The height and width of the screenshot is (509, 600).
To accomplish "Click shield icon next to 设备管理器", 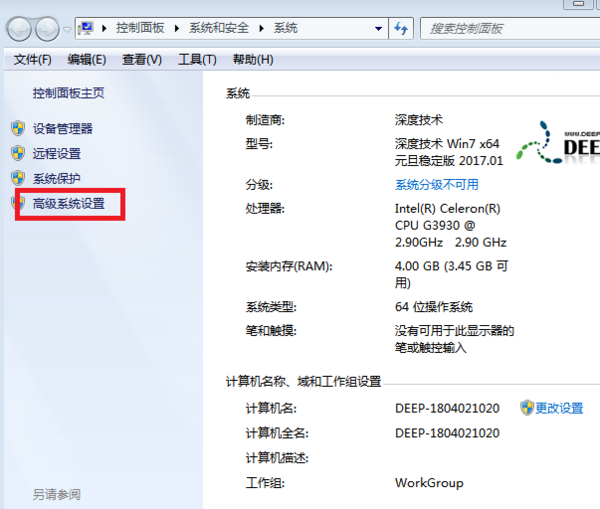I will click(x=18, y=128).
